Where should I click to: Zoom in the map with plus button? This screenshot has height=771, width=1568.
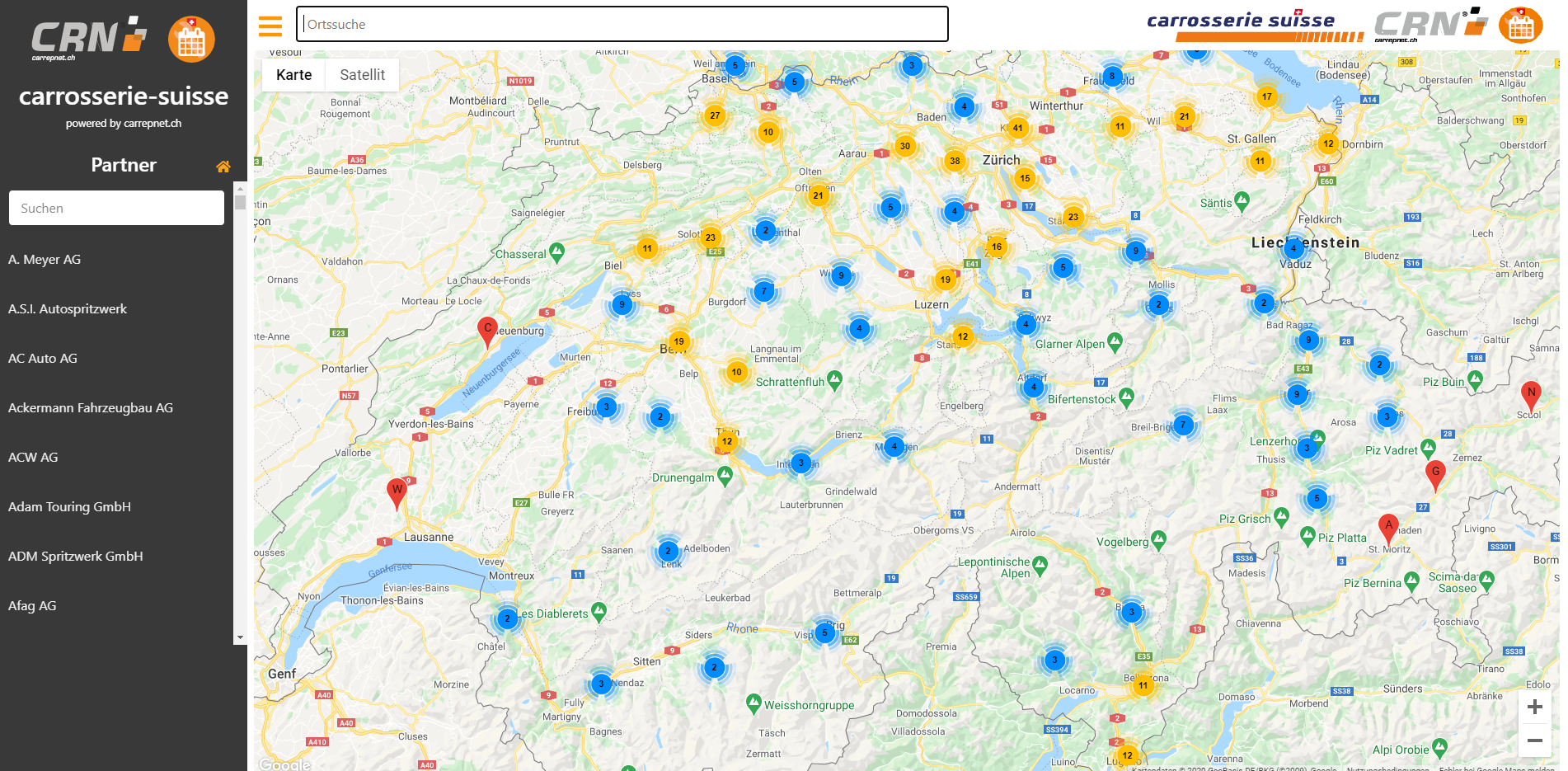1534,707
